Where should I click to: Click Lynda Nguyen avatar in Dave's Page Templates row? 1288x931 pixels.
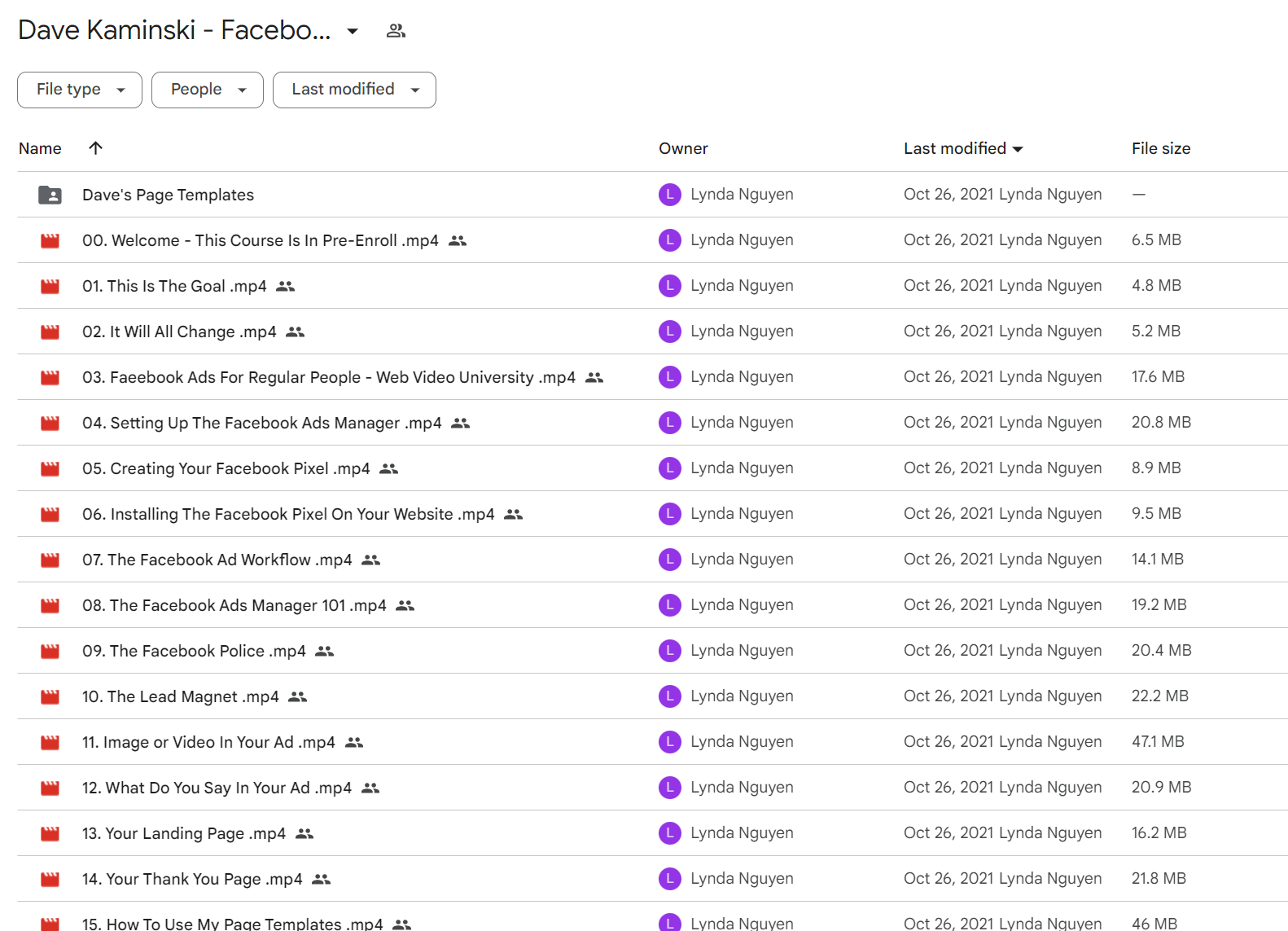click(670, 195)
